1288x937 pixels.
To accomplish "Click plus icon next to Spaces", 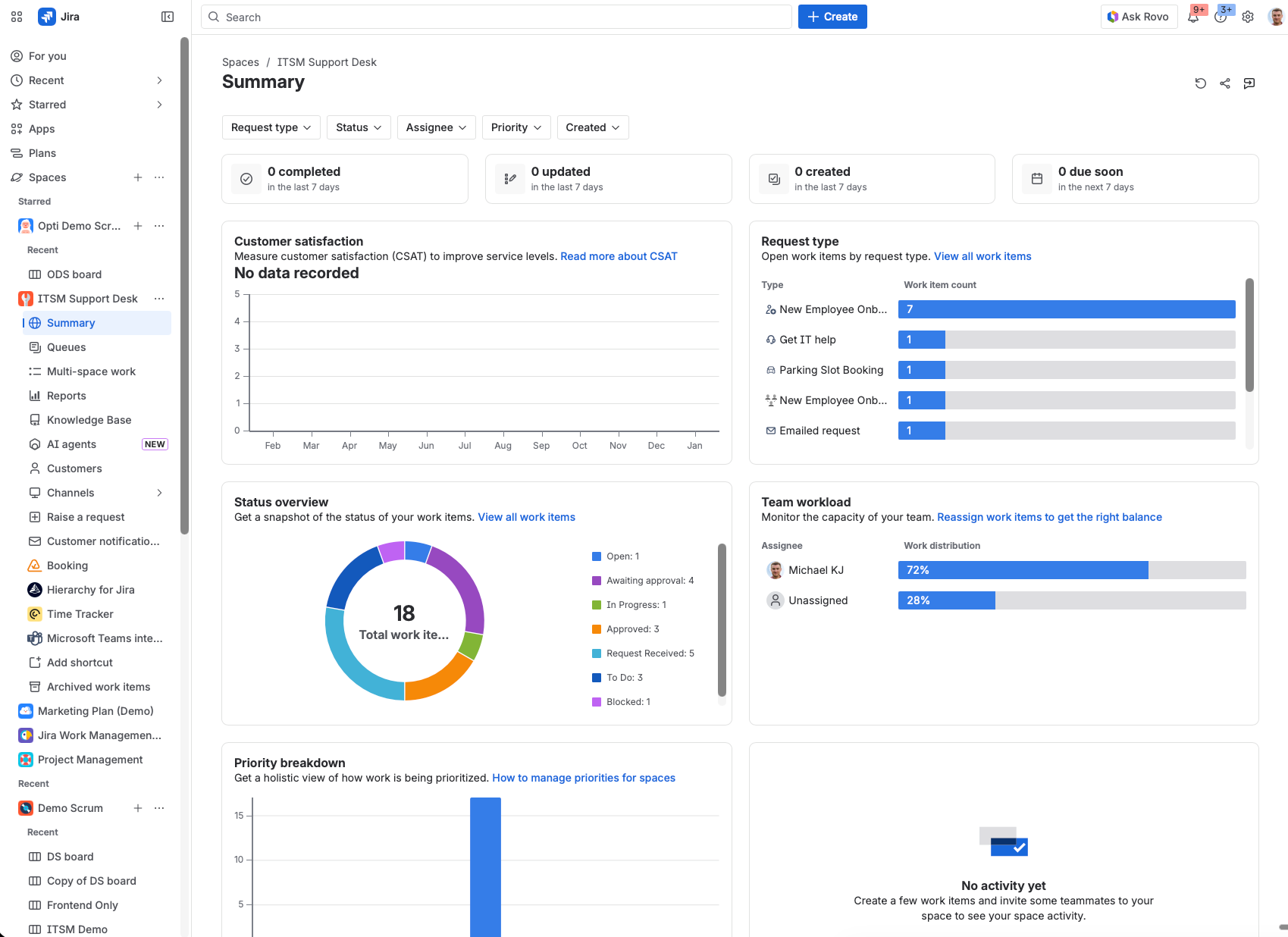I will click(x=138, y=177).
